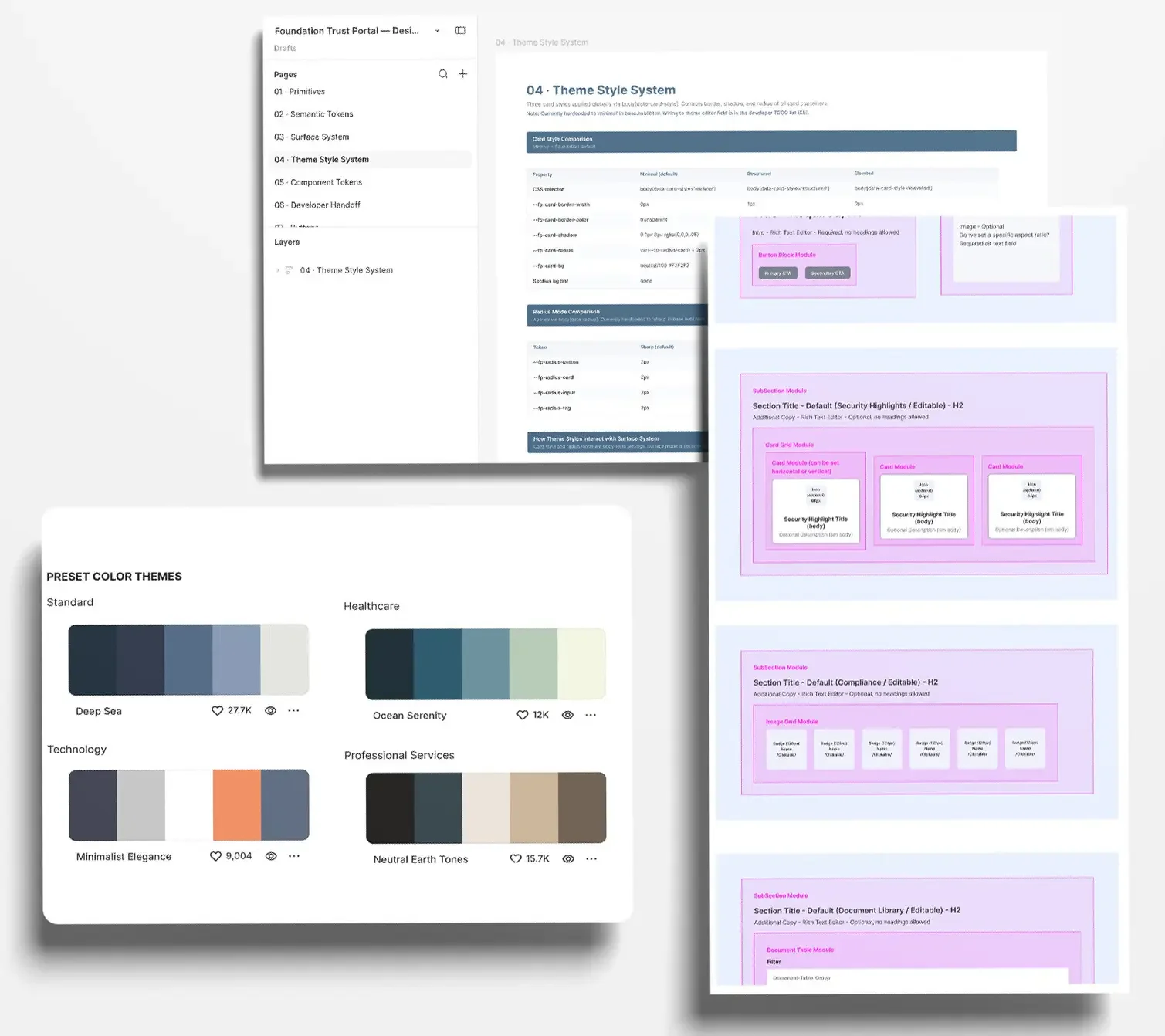Toggle preview eye for Neutral Earth Tones
The width and height of the screenshot is (1165, 1036).
pyautogui.click(x=568, y=859)
